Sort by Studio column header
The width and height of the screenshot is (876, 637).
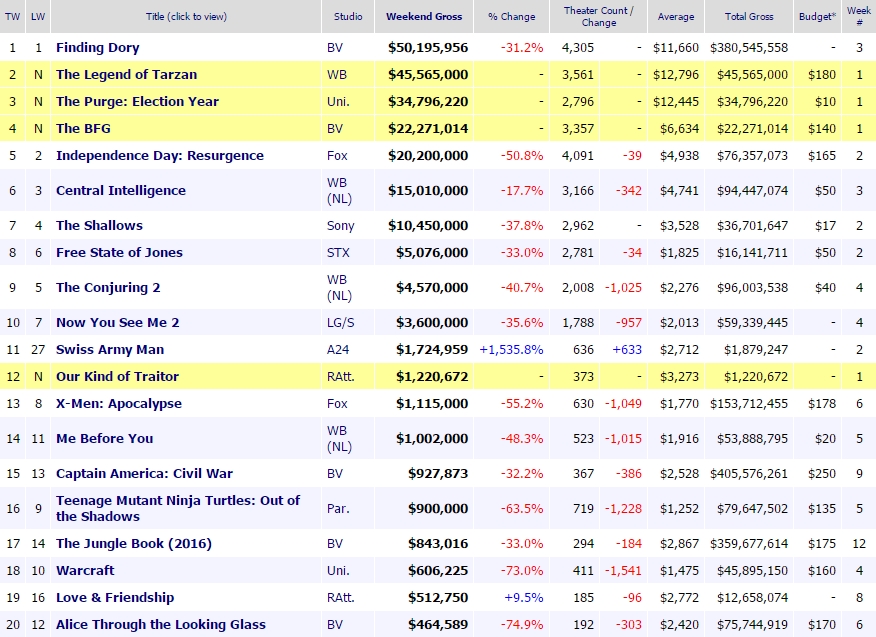(348, 16)
